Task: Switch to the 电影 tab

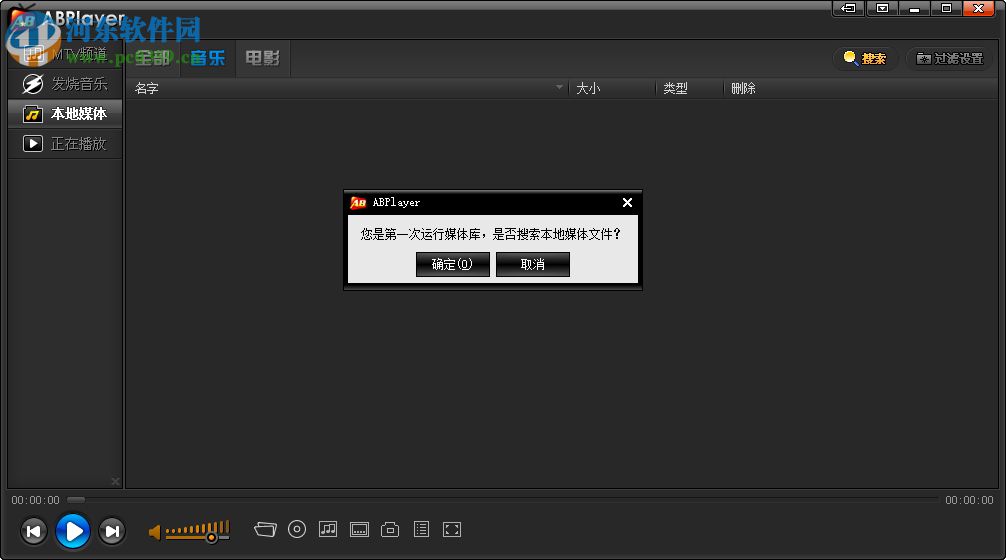Action: [x=262, y=58]
